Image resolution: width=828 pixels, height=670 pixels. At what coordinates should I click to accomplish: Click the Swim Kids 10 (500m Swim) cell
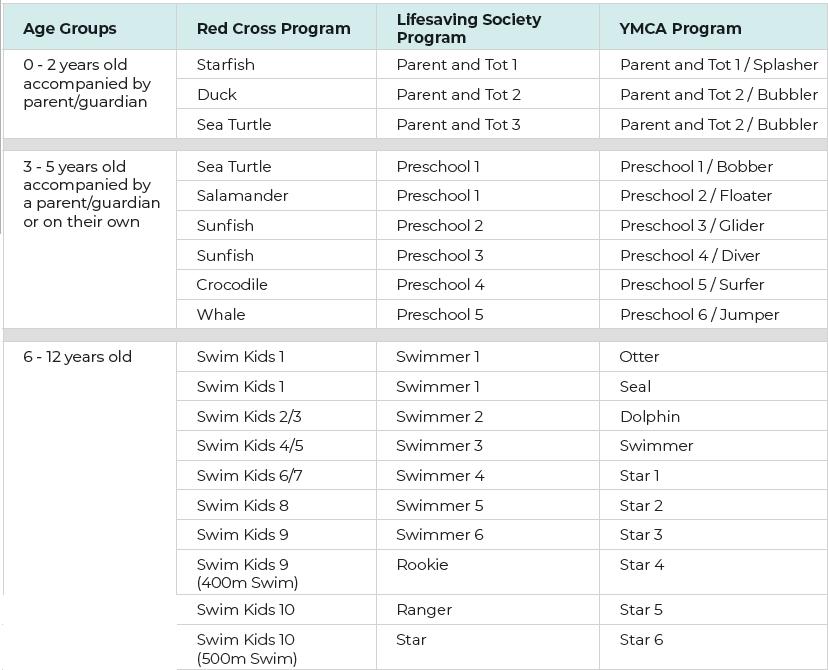247,649
